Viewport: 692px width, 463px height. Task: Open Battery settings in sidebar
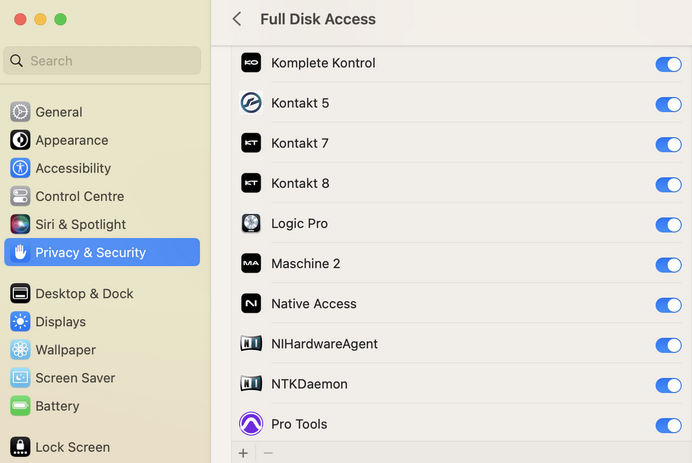pos(102,406)
